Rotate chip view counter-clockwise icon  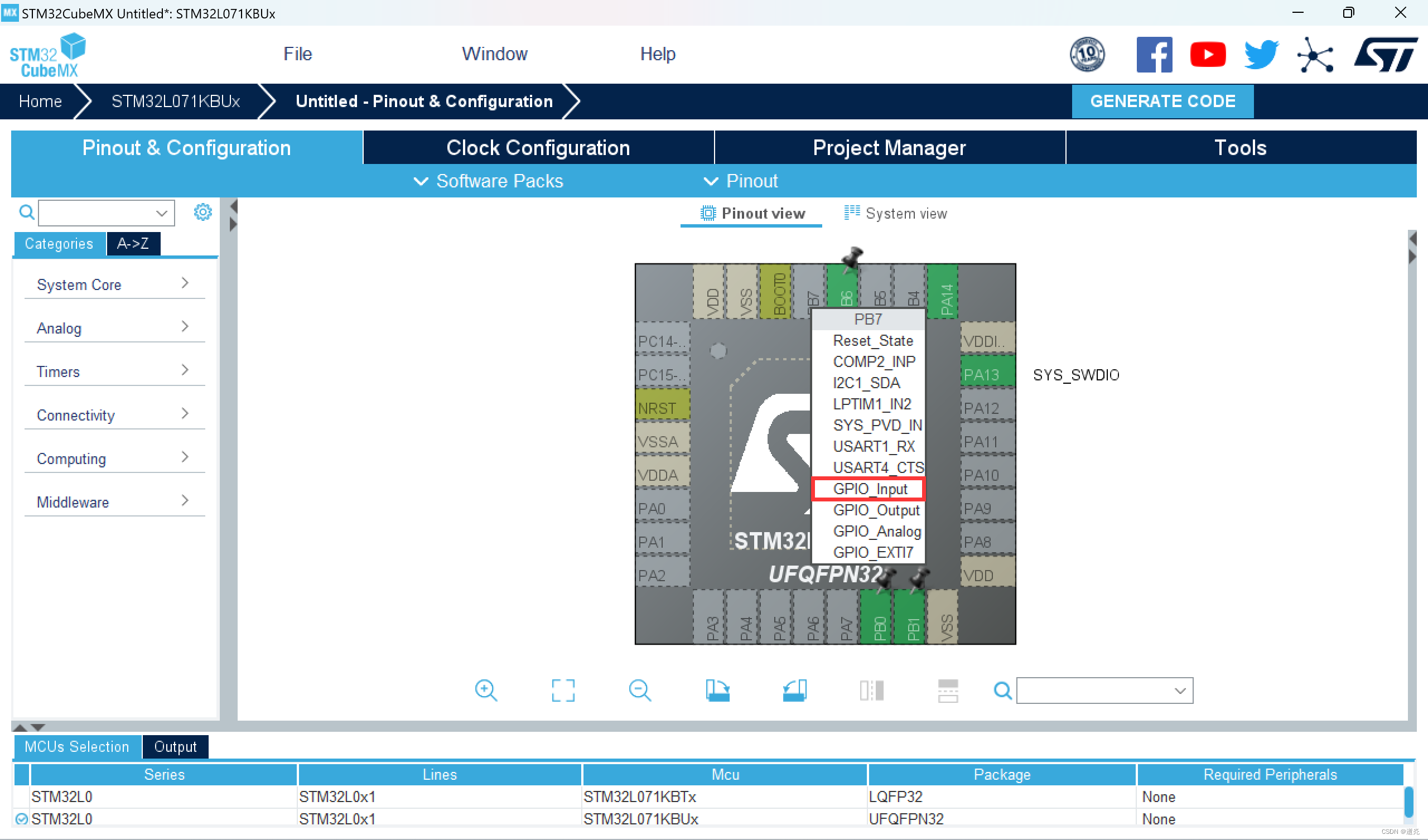coord(794,691)
